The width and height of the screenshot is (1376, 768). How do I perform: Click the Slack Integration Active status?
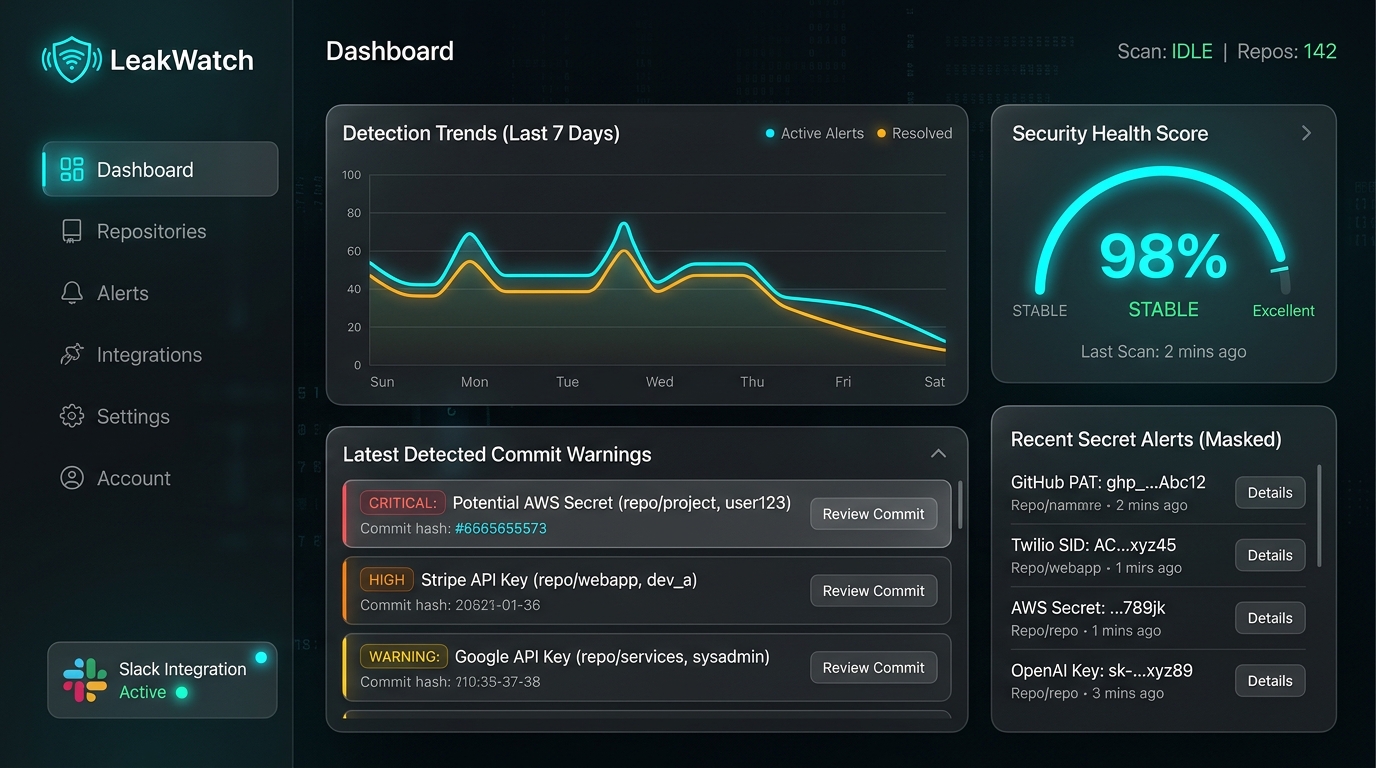point(153,692)
